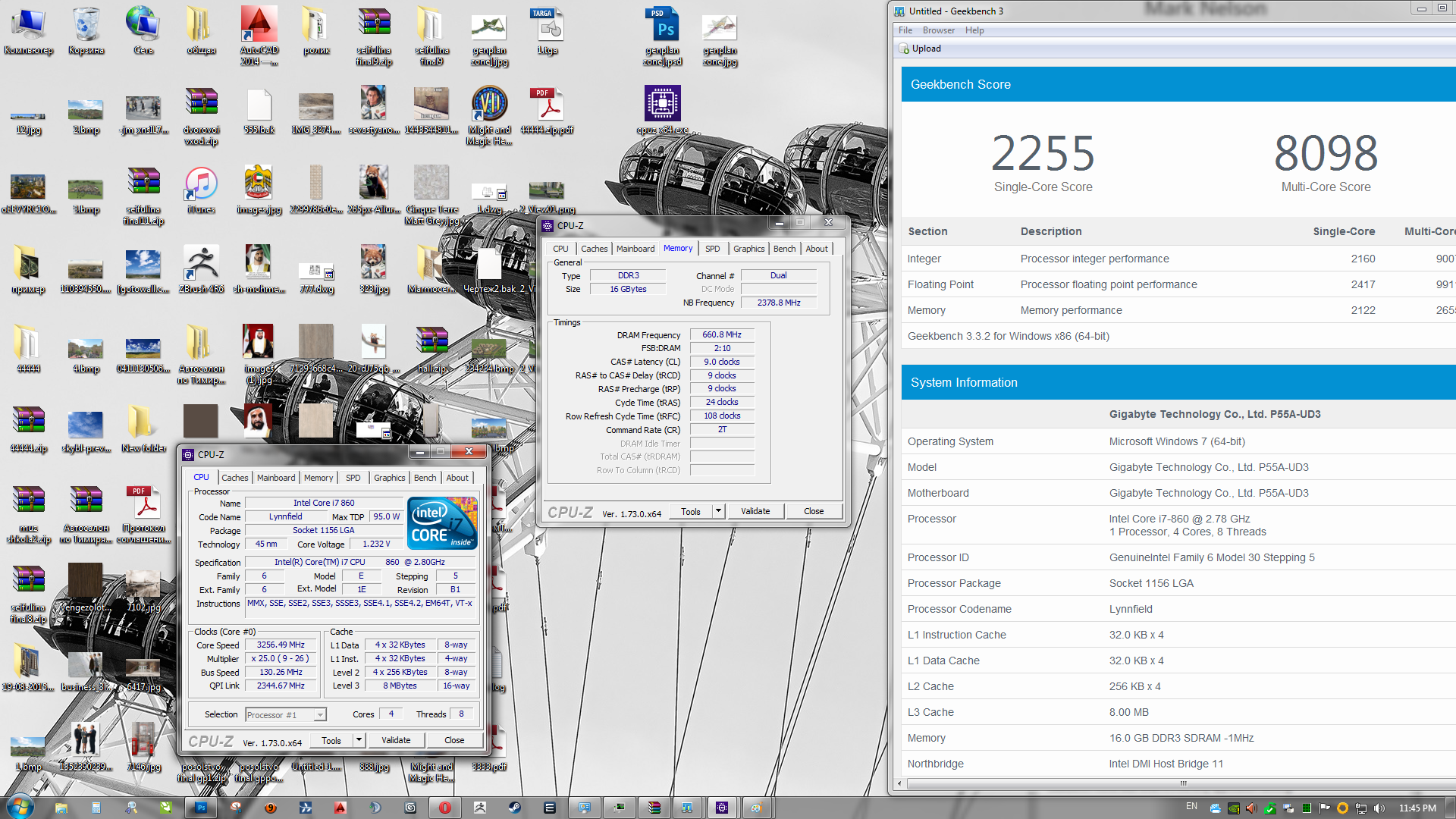Image resolution: width=1456 pixels, height=819 pixels.
Task: Open the Browser menu in Geekbench
Action: point(939,30)
